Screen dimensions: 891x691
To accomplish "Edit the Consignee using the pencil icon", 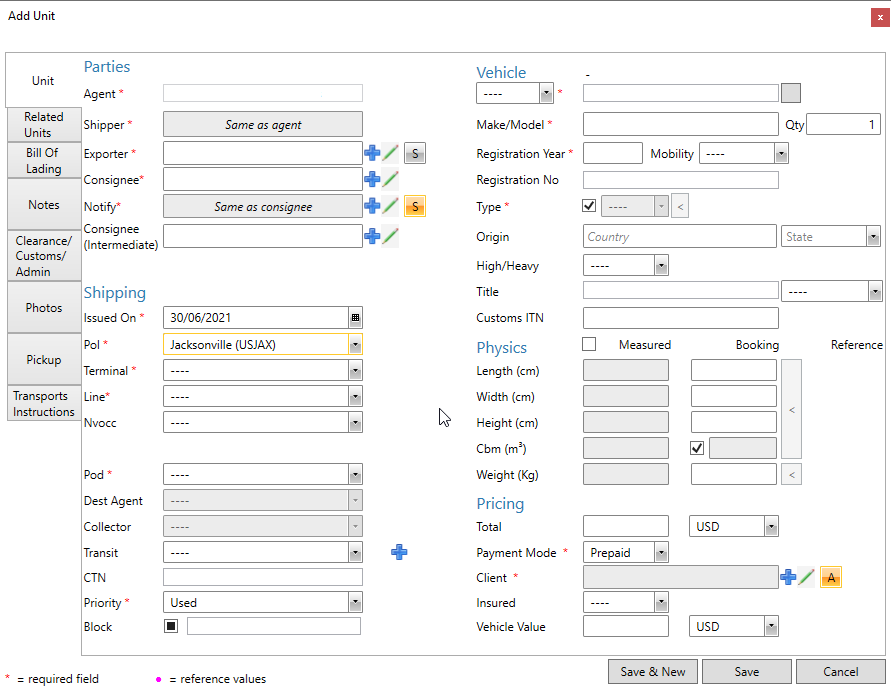I will click(391, 179).
